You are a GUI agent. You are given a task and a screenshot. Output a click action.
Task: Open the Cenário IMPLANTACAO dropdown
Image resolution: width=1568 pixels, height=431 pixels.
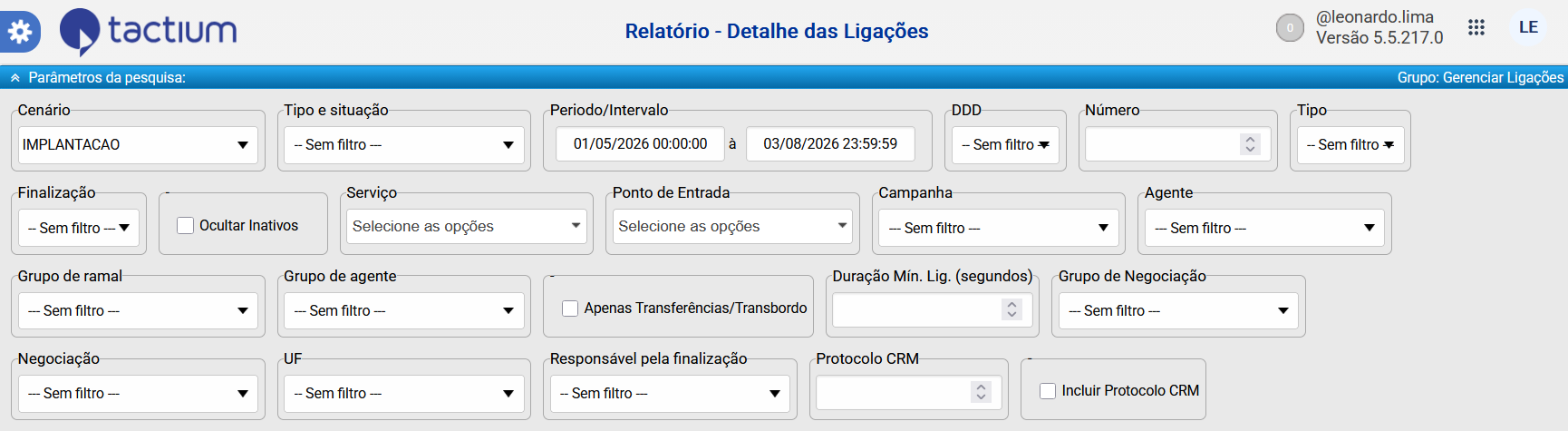tap(138, 144)
